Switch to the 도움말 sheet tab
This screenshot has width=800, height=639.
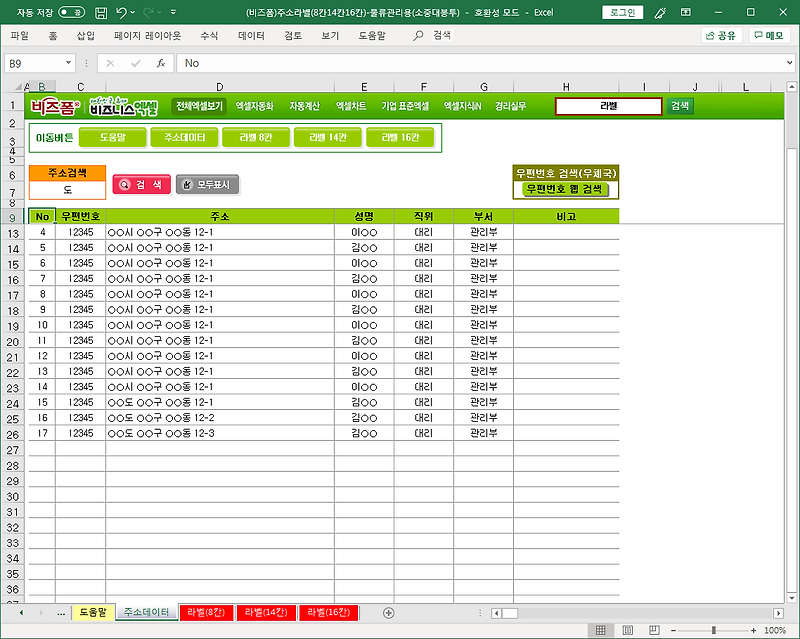pos(93,612)
